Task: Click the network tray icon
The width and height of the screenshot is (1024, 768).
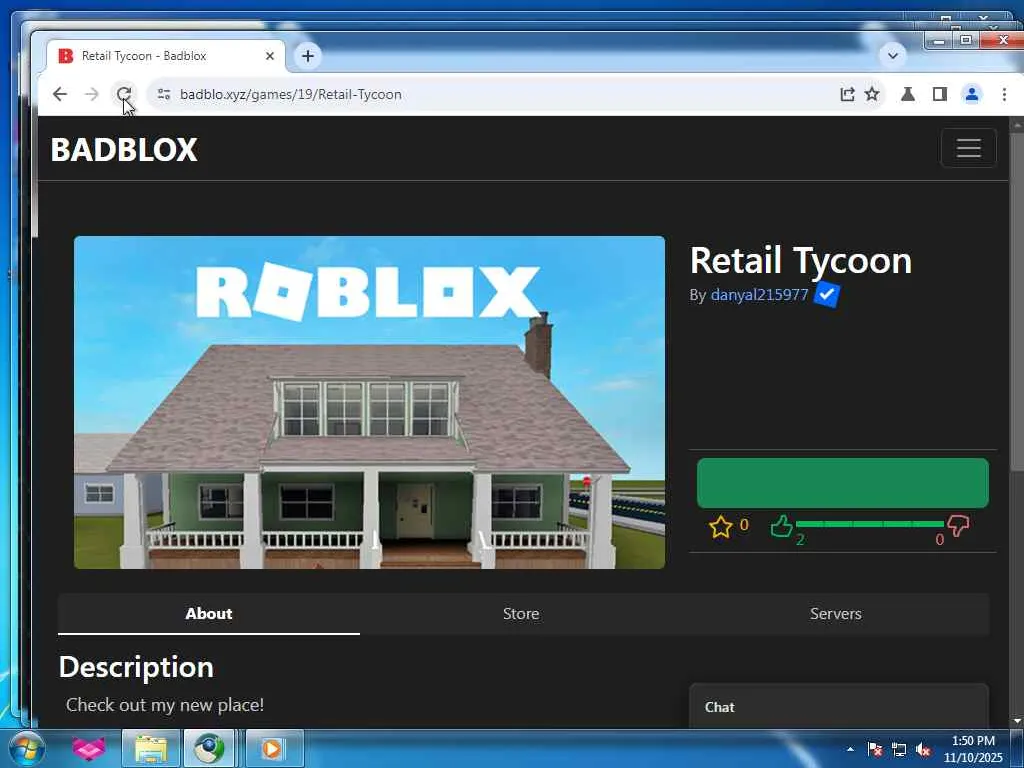Action: (x=899, y=749)
